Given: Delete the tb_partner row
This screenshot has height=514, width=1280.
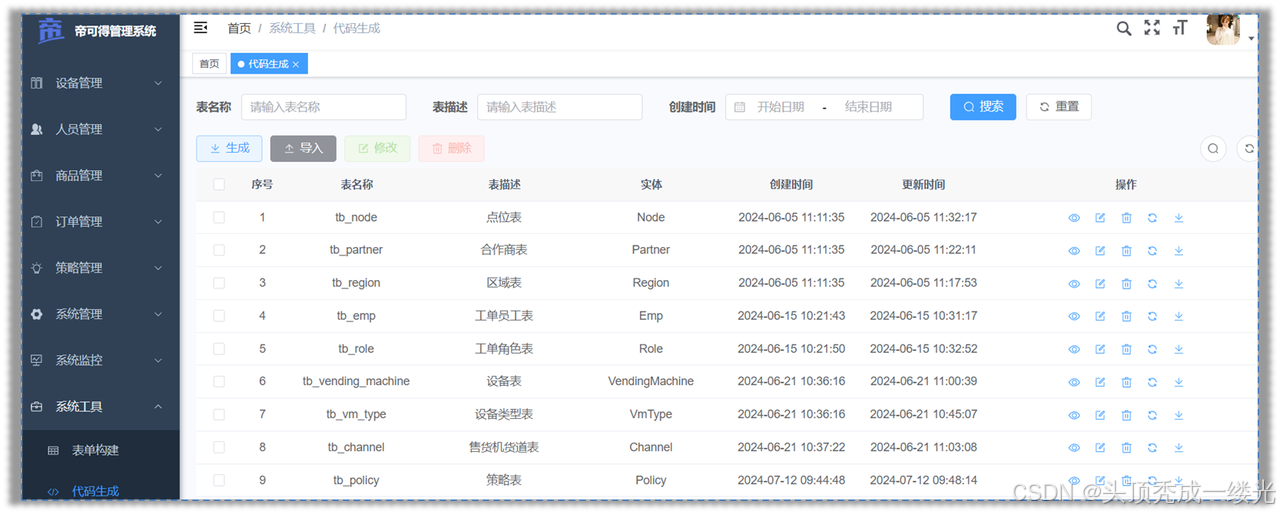Looking at the screenshot, I should (1126, 250).
